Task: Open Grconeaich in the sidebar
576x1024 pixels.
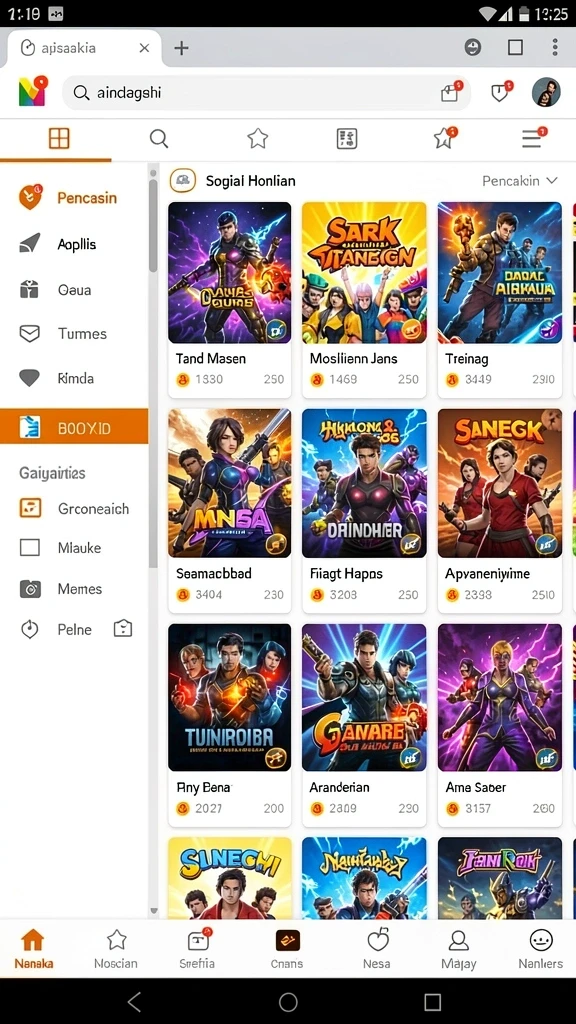Action: pyautogui.click(x=74, y=508)
